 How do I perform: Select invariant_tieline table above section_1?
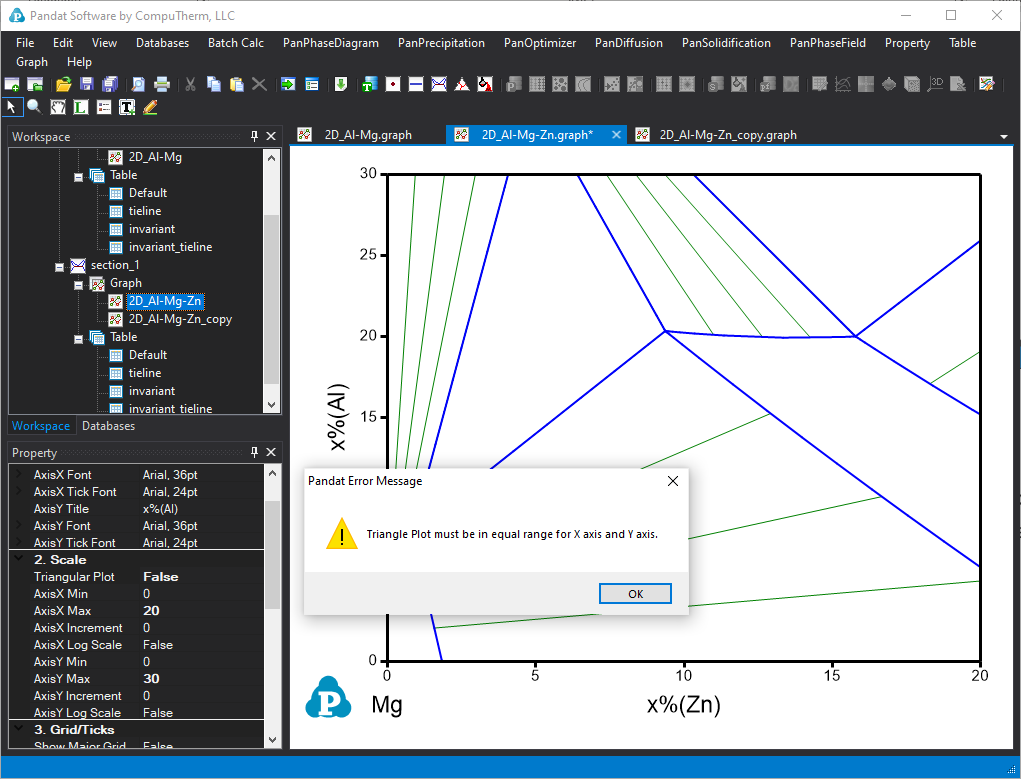(170, 247)
